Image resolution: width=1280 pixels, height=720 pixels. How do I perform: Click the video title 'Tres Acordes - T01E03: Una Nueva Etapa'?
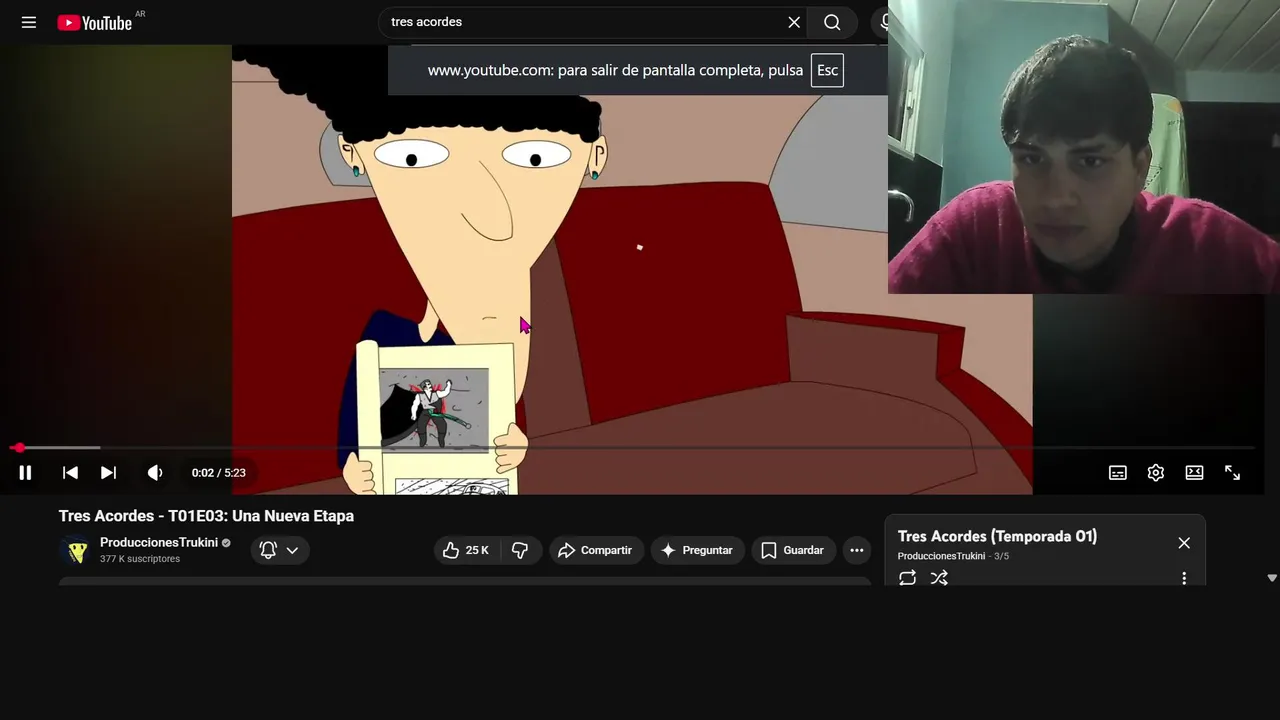click(206, 516)
